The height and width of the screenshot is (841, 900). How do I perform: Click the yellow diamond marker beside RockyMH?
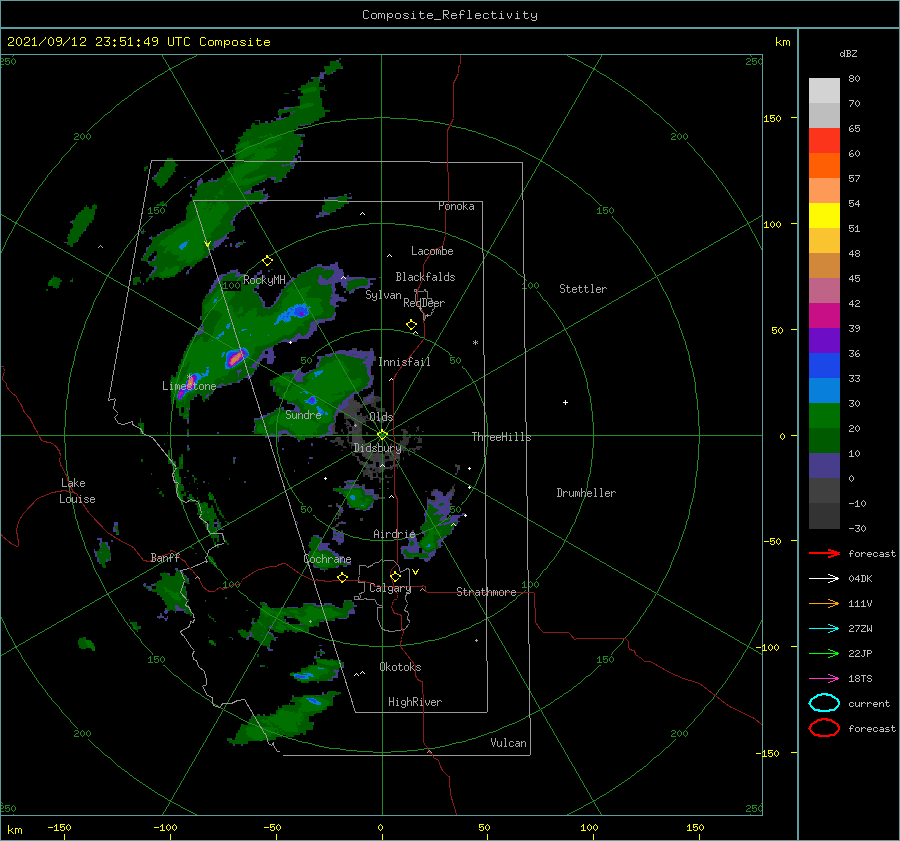(267, 261)
